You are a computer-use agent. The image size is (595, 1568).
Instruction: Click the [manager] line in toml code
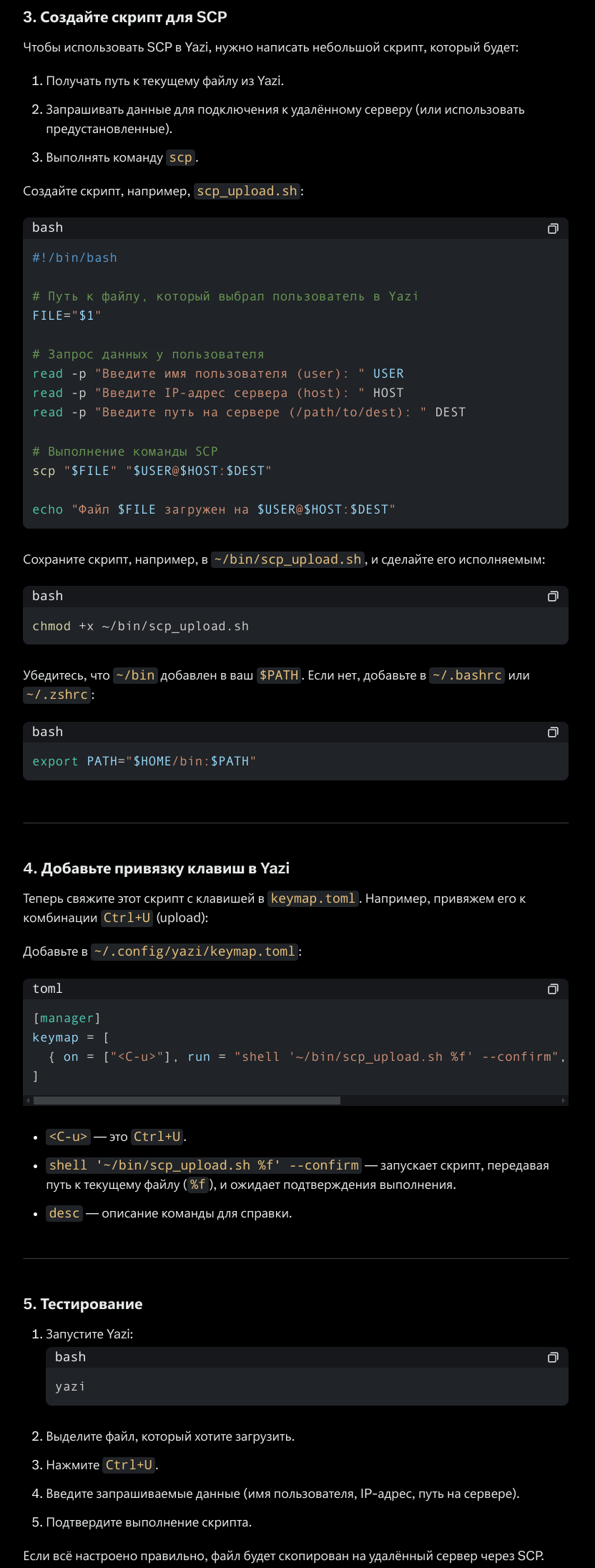click(67, 1018)
